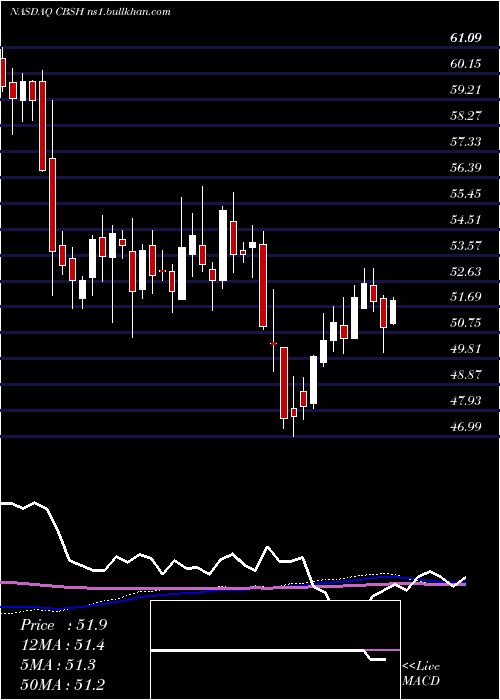Click the Price : 51.9 readout
Viewport: 500px width, 700px height.
[x=63, y=625]
